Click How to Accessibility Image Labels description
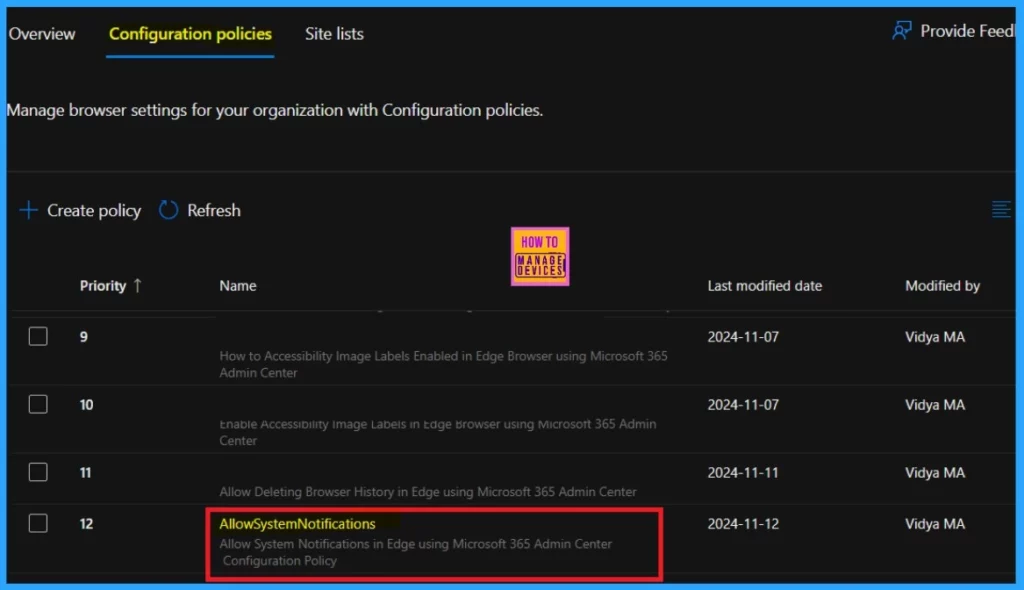The image size is (1024, 590). pos(443,364)
